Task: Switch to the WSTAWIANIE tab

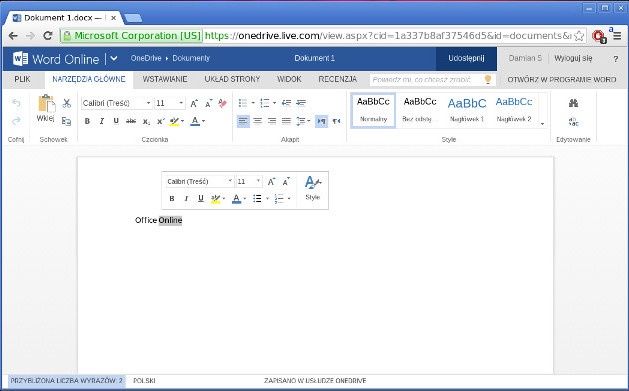Action: coord(165,79)
